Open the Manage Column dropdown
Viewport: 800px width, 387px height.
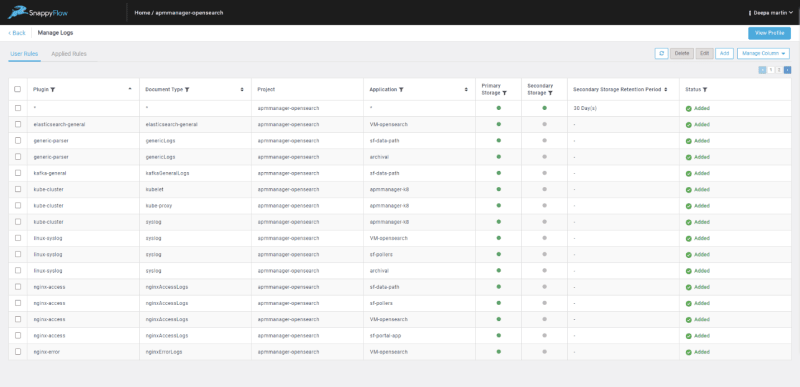[x=763, y=54]
